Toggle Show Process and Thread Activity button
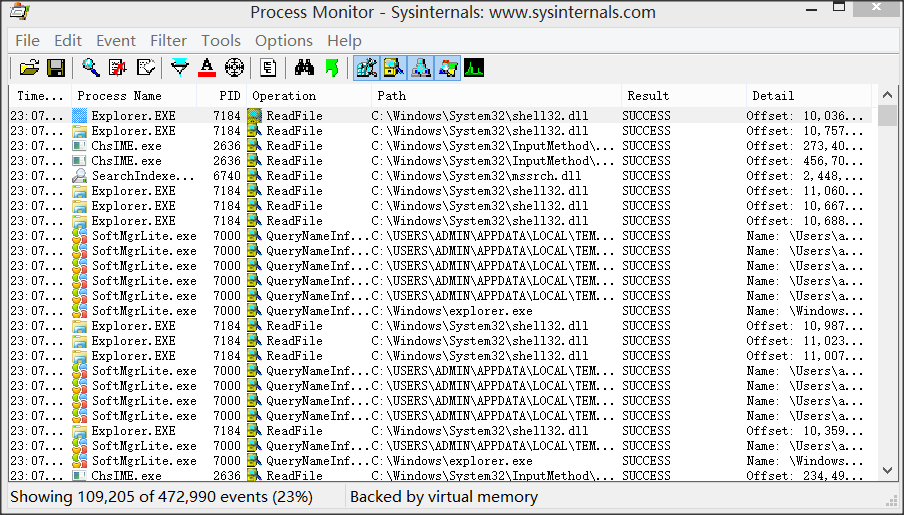The width and height of the screenshot is (904, 515). pyautogui.click(x=448, y=68)
